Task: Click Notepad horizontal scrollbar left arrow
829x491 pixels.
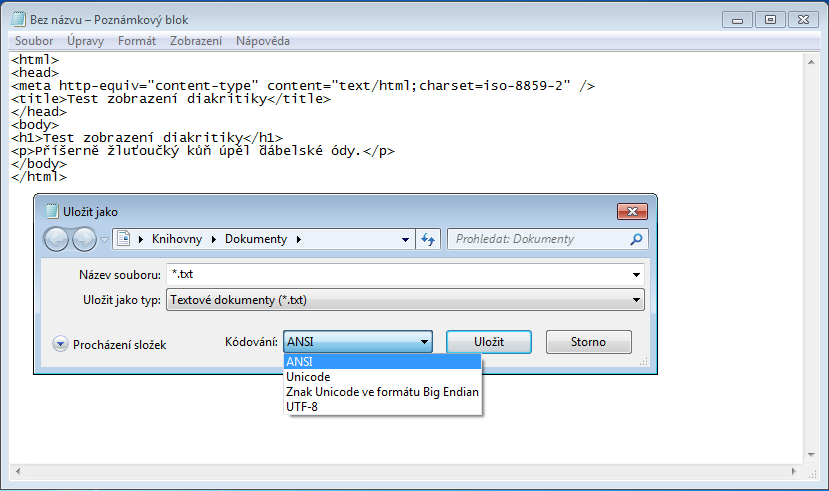Action: 18,471
